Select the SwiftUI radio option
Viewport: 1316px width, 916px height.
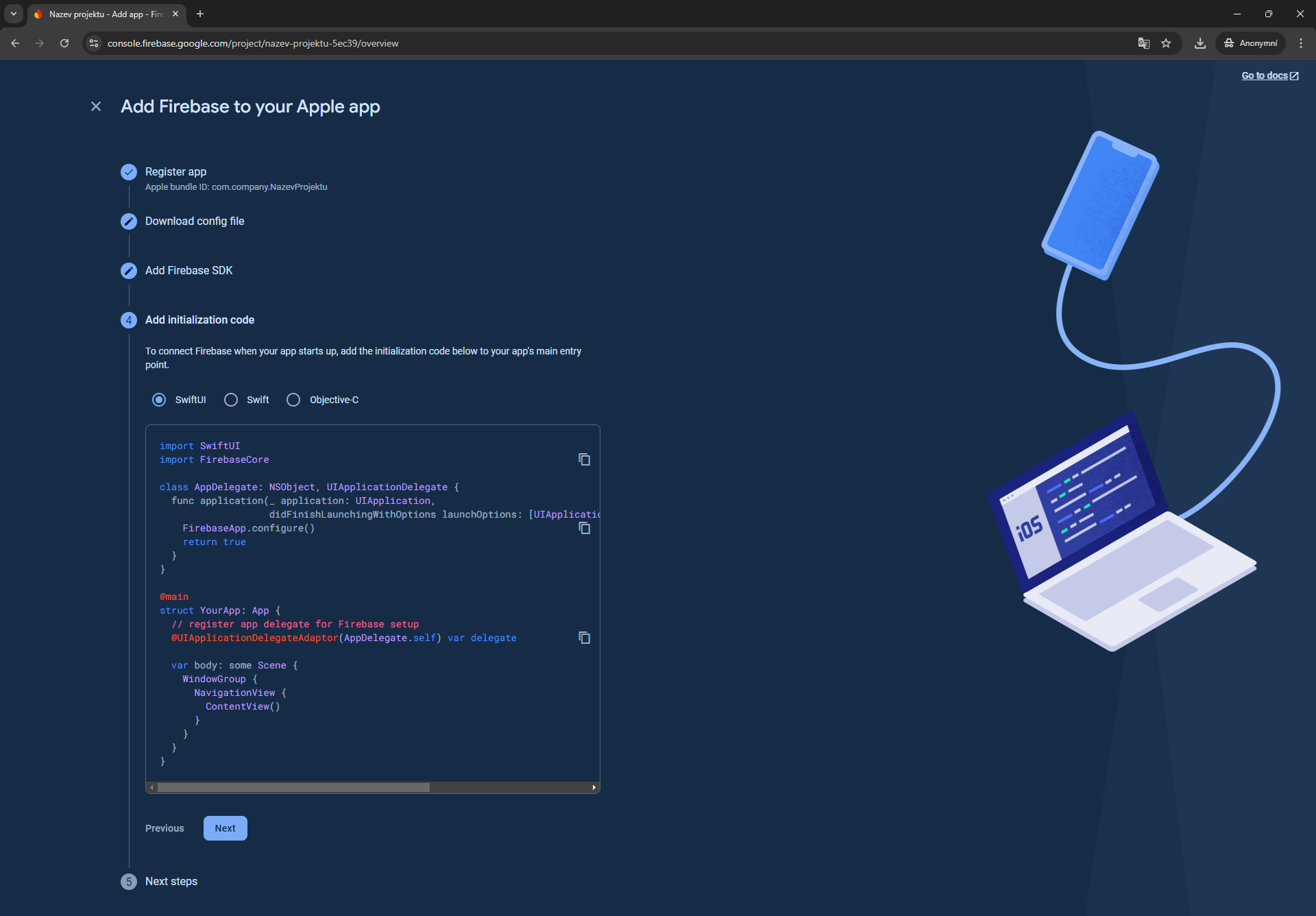tap(159, 400)
